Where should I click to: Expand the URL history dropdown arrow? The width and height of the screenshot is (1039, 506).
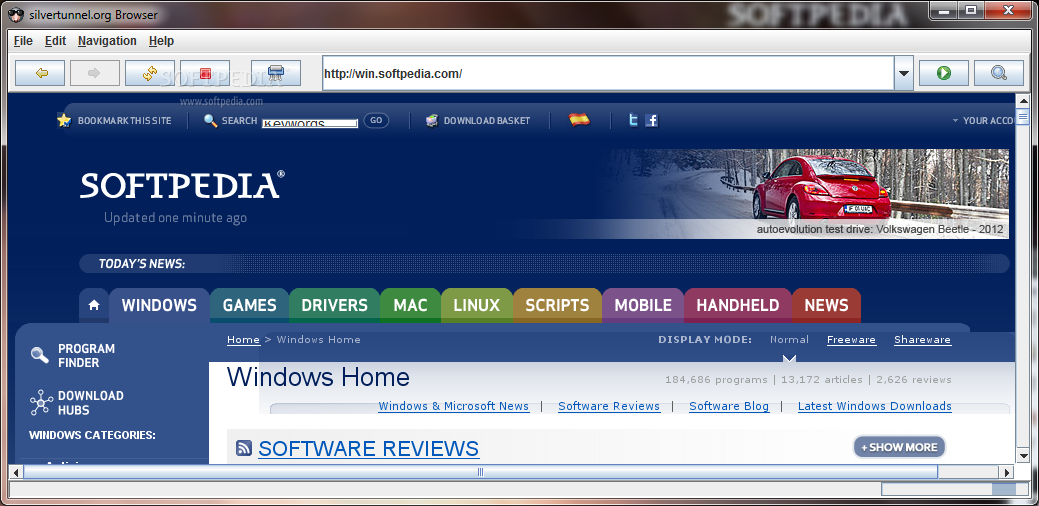[x=904, y=74]
